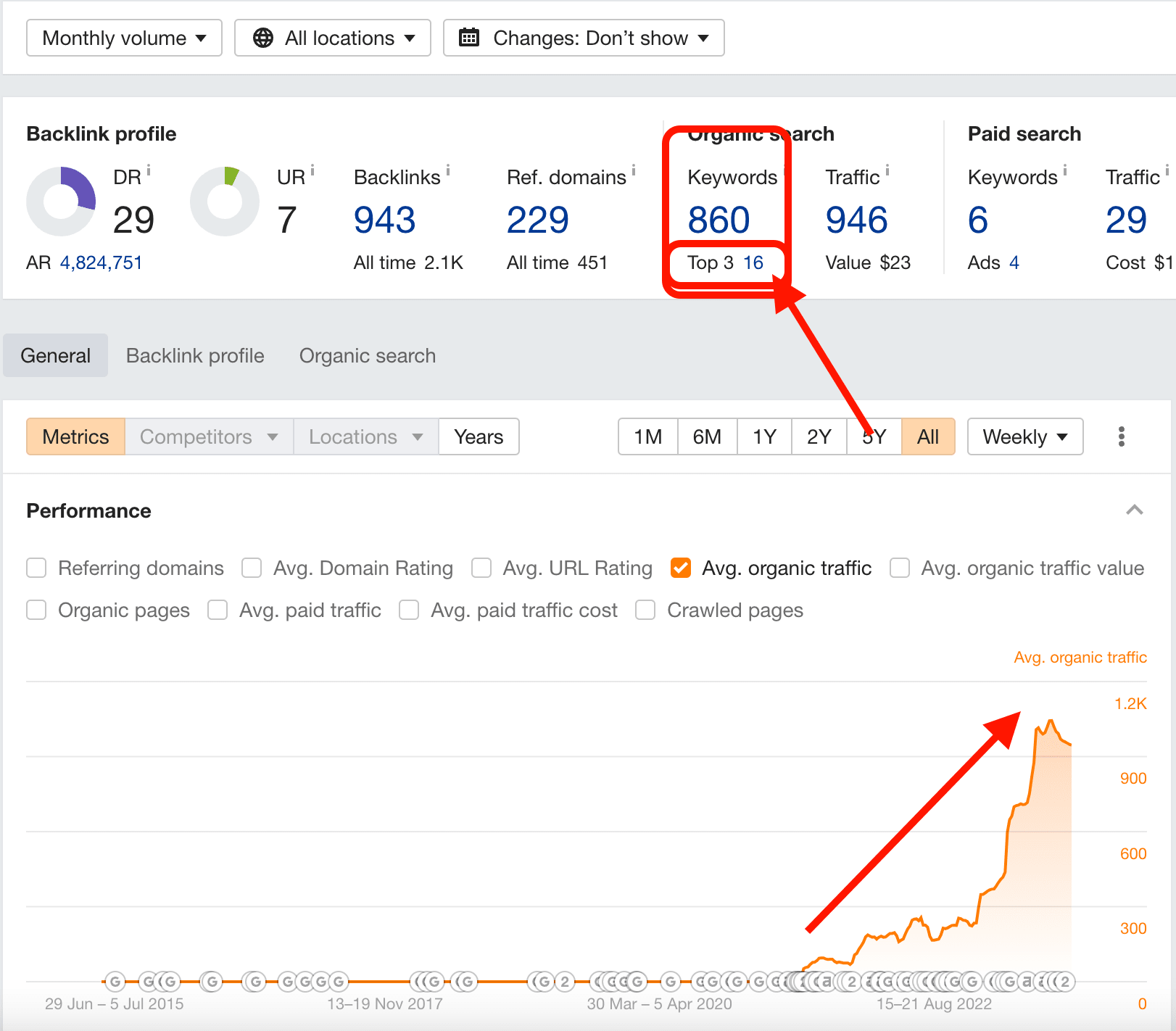
Task: Open the three-dot chart options menu
Action: [1122, 436]
